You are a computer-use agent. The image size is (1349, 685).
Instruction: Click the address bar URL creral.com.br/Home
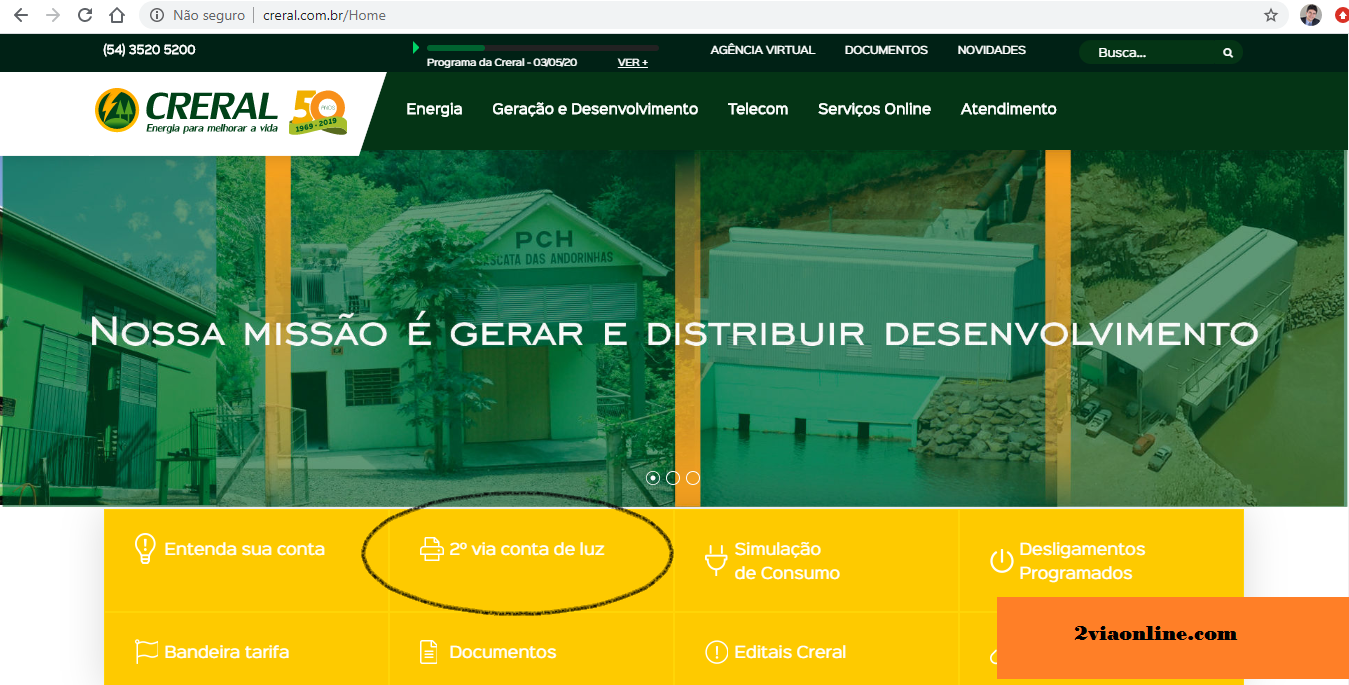click(324, 15)
